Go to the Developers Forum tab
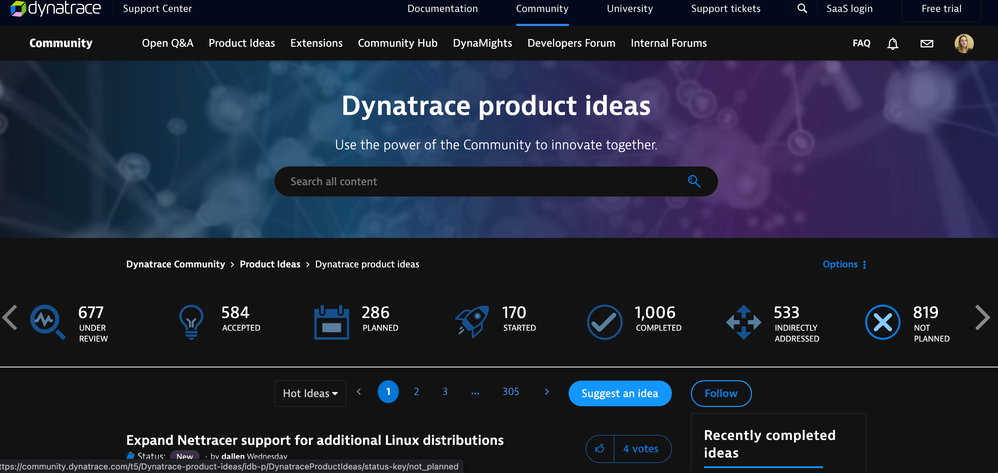The image size is (998, 473). [571, 44]
